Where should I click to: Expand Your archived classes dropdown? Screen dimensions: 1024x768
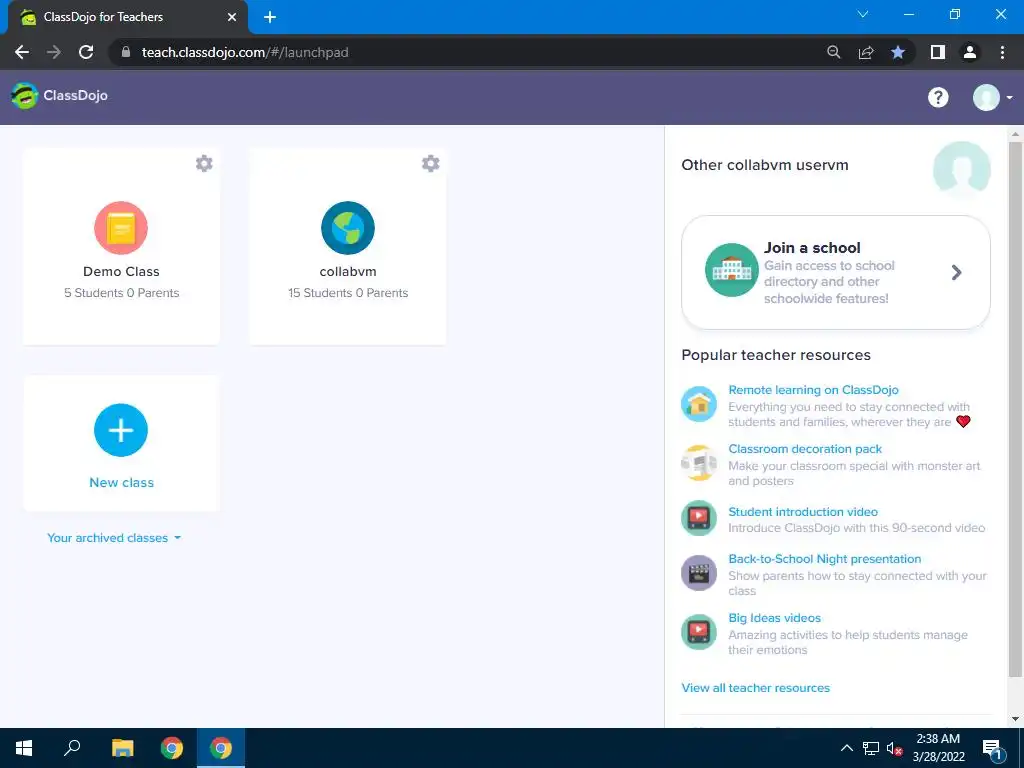tap(114, 538)
